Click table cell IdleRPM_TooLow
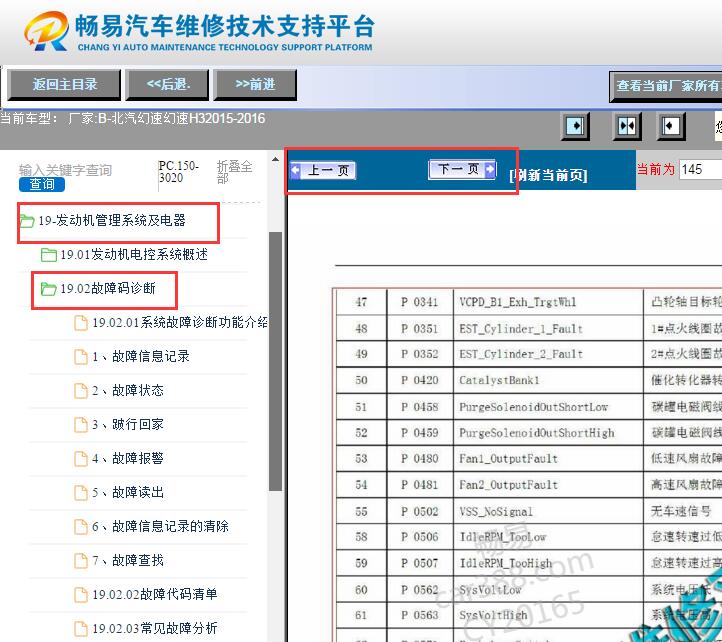 click(x=548, y=537)
